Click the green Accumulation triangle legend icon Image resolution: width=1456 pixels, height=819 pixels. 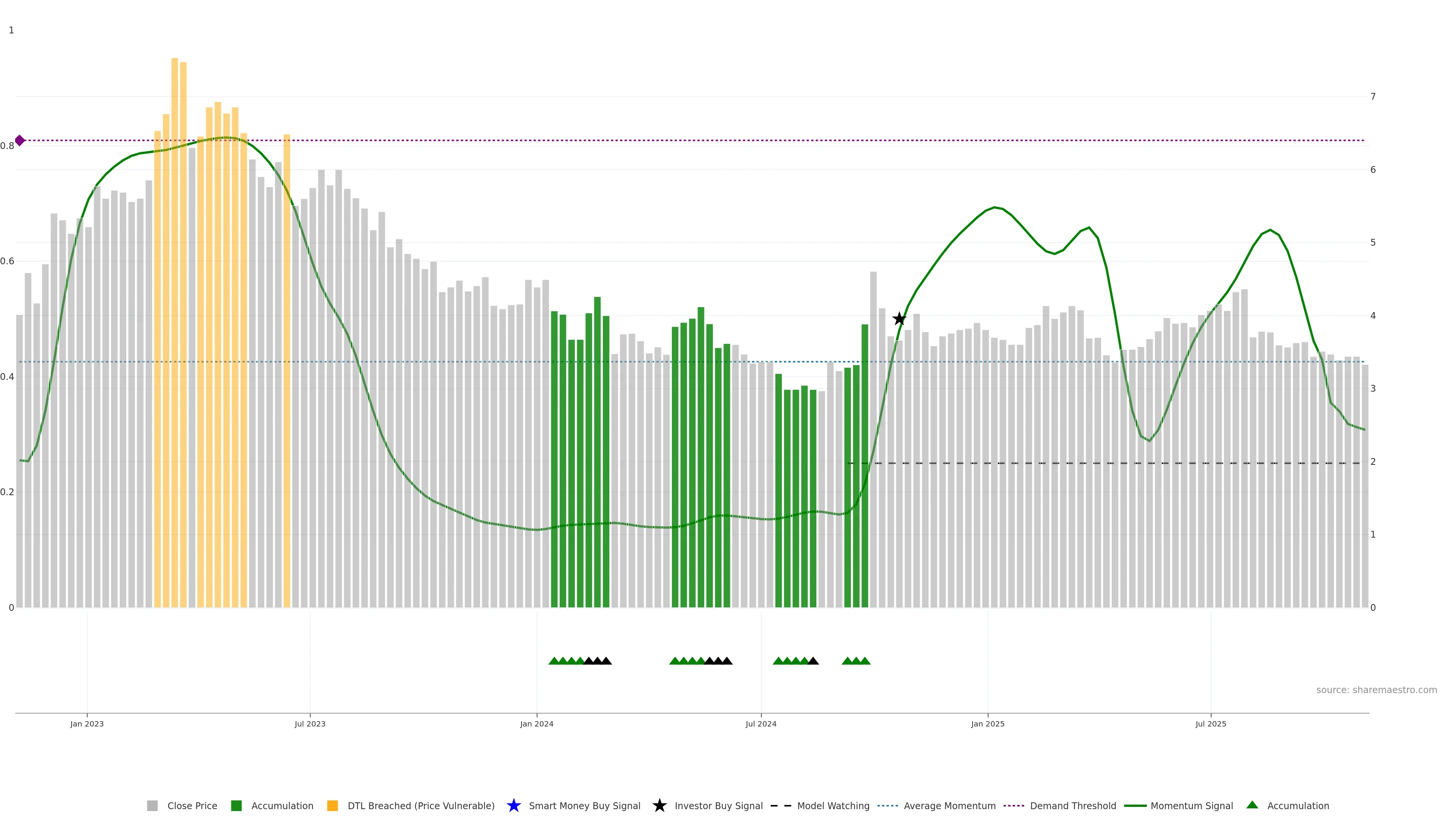tap(1252, 805)
